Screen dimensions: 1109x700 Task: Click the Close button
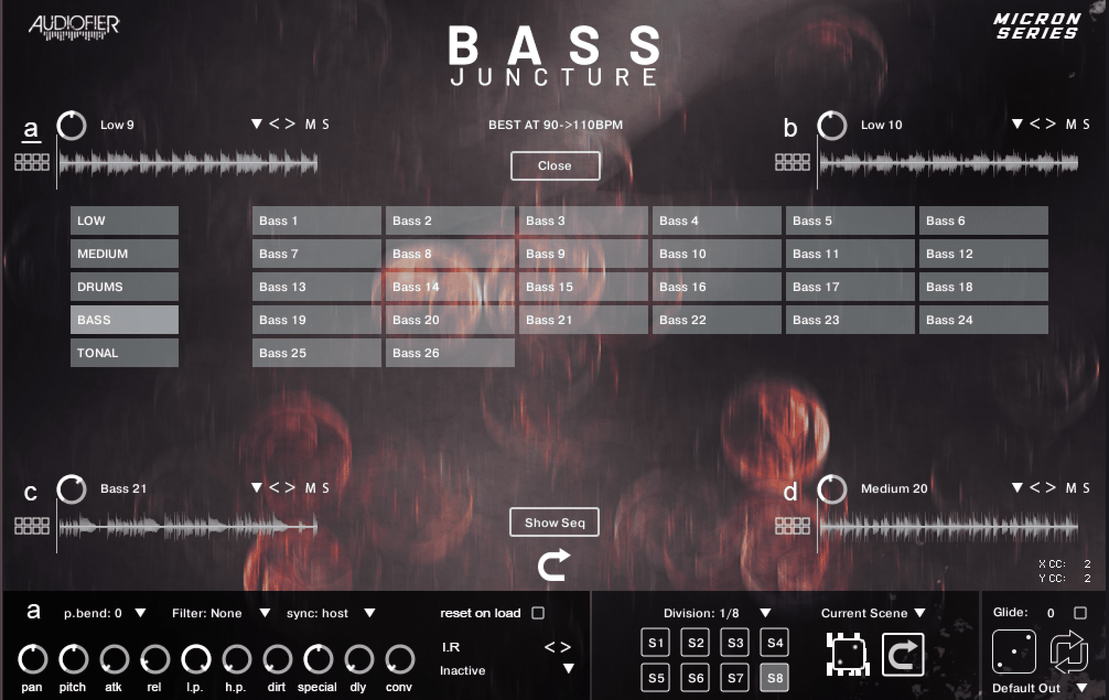554,165
